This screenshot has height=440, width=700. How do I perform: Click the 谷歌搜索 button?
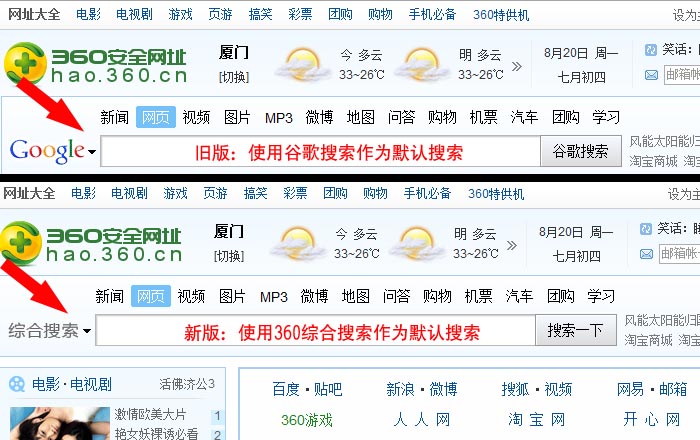[x=581, y=151]
